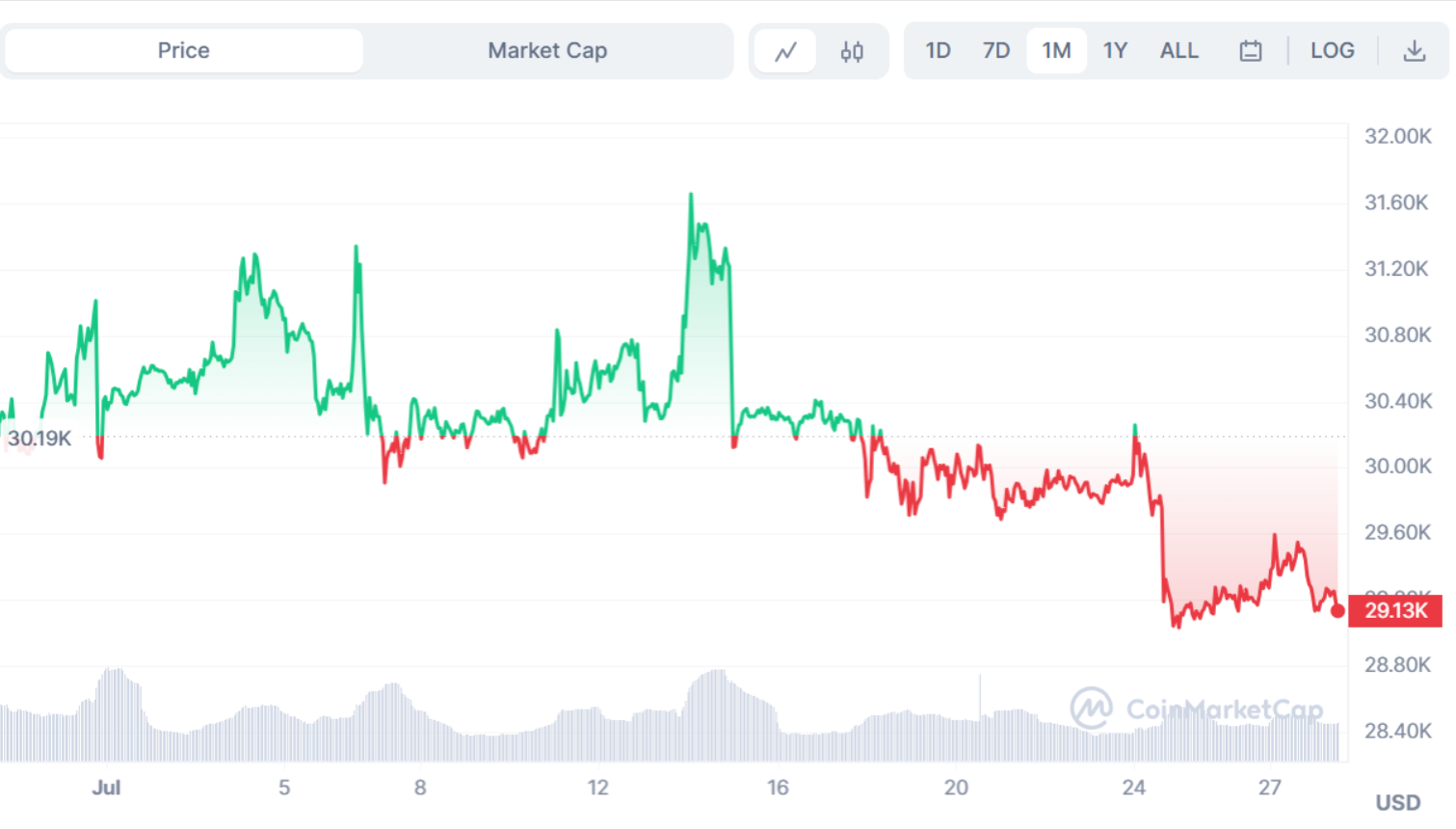Screen dimensions: 1456x829
Task: Click the 30.19K opening price label
Action: click(x=40, y=439)
